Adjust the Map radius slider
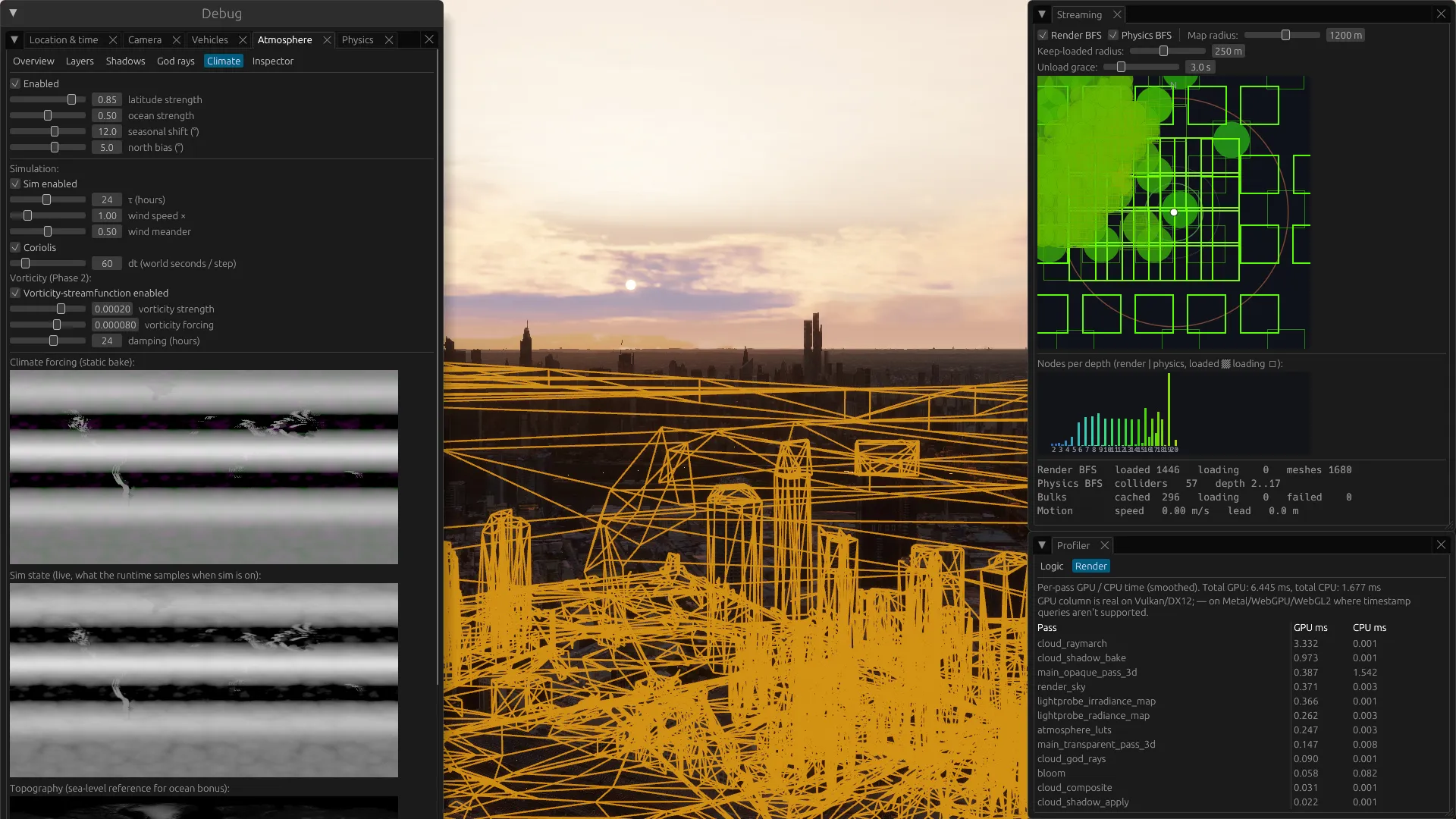This screenshot has height=819, width=1456. (x=1282, y=35)
